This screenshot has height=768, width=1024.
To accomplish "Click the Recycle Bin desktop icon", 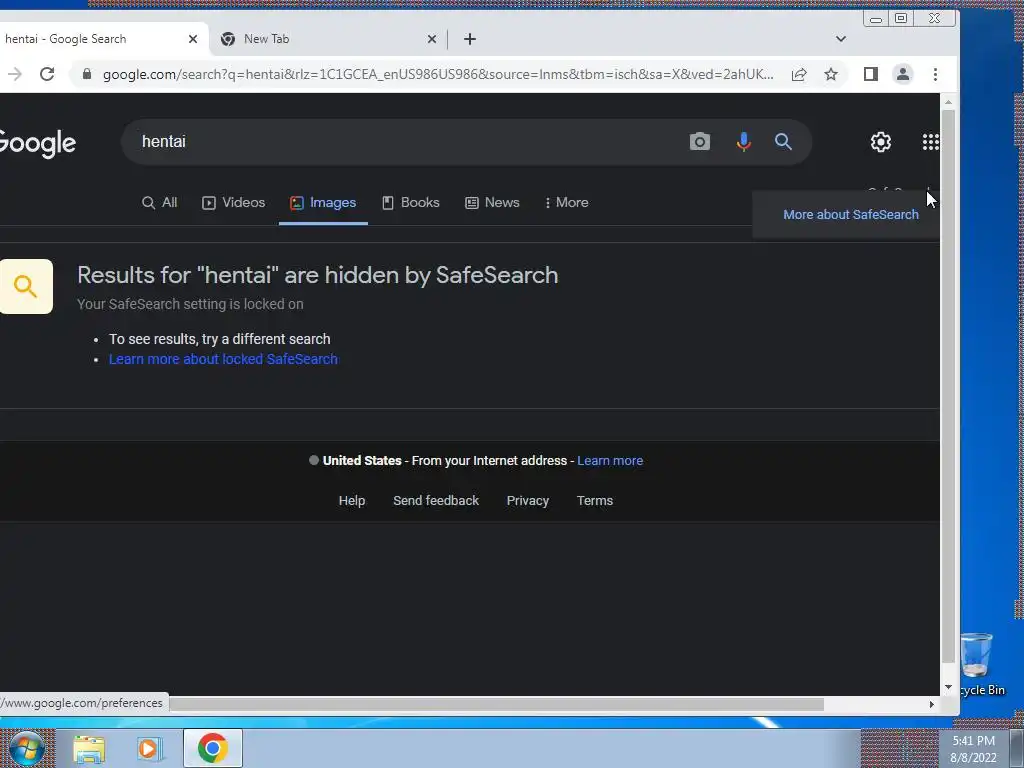I will click(x=978, y=664).
